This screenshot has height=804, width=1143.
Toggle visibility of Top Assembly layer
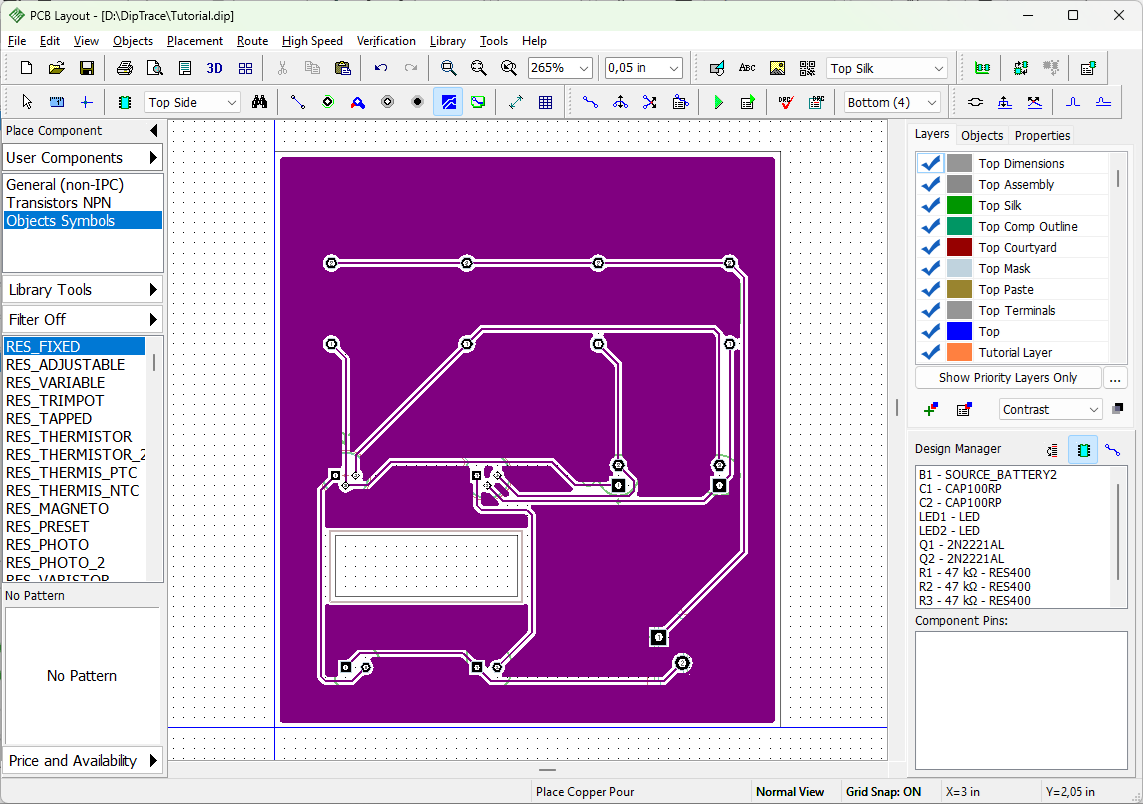930,184
